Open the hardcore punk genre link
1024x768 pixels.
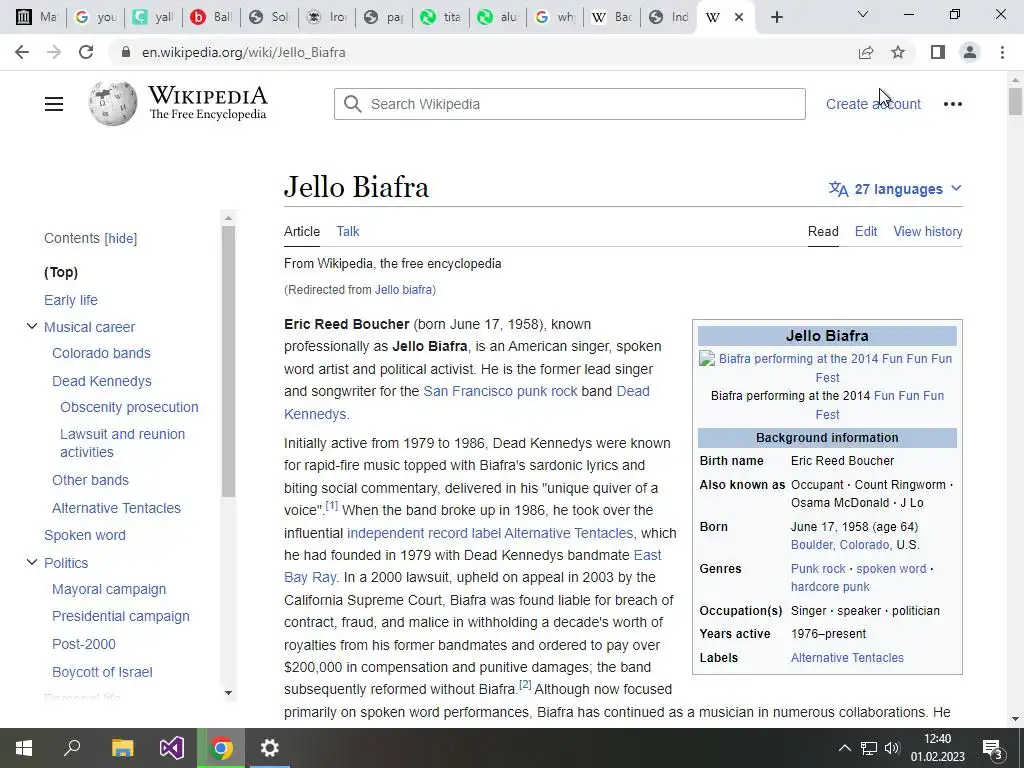830,586
